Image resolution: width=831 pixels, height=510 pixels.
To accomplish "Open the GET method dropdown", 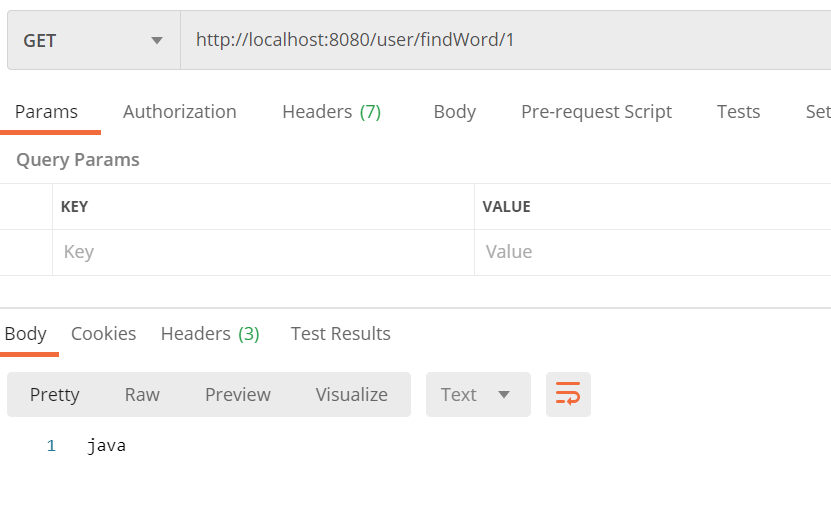I will [94, 40].
